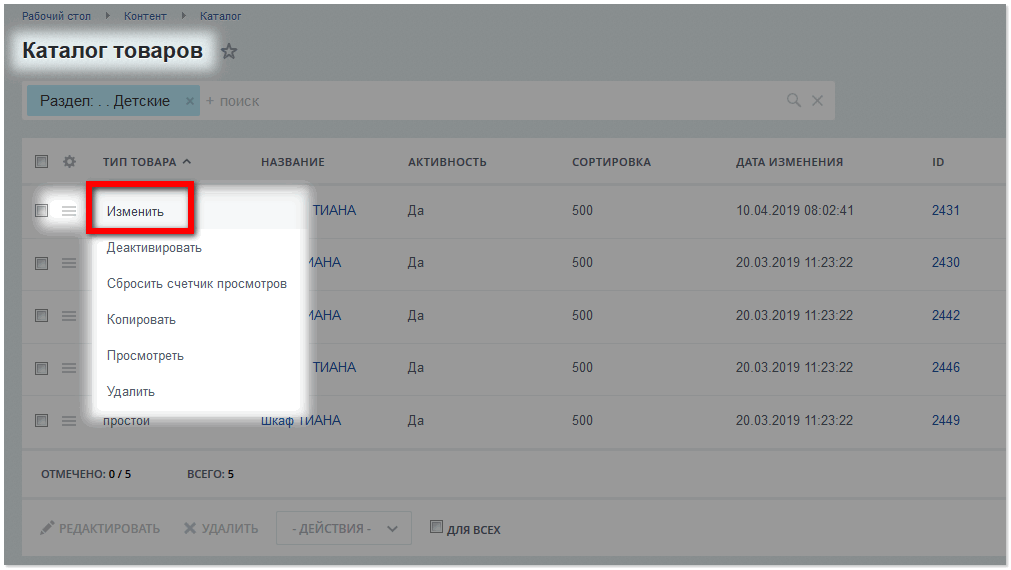
Task: Enable the Для всех checkbox
Action: 437,527
